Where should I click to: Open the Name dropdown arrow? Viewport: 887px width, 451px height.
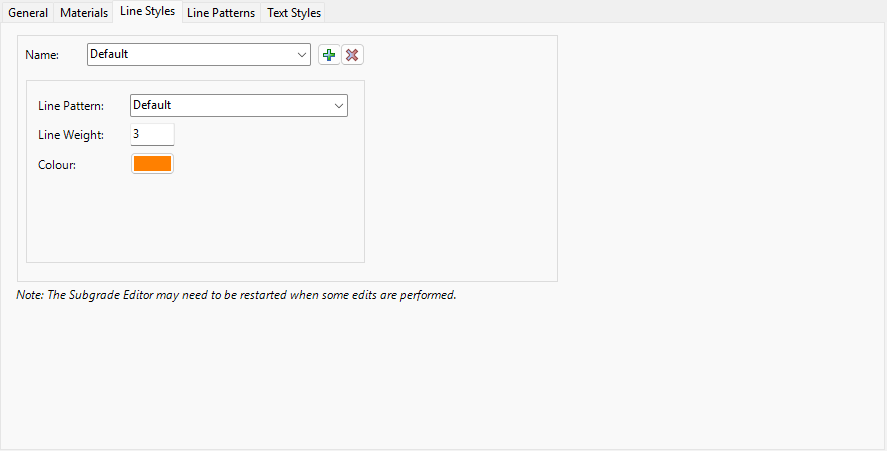pyautogui.click(x=302, y=55)
